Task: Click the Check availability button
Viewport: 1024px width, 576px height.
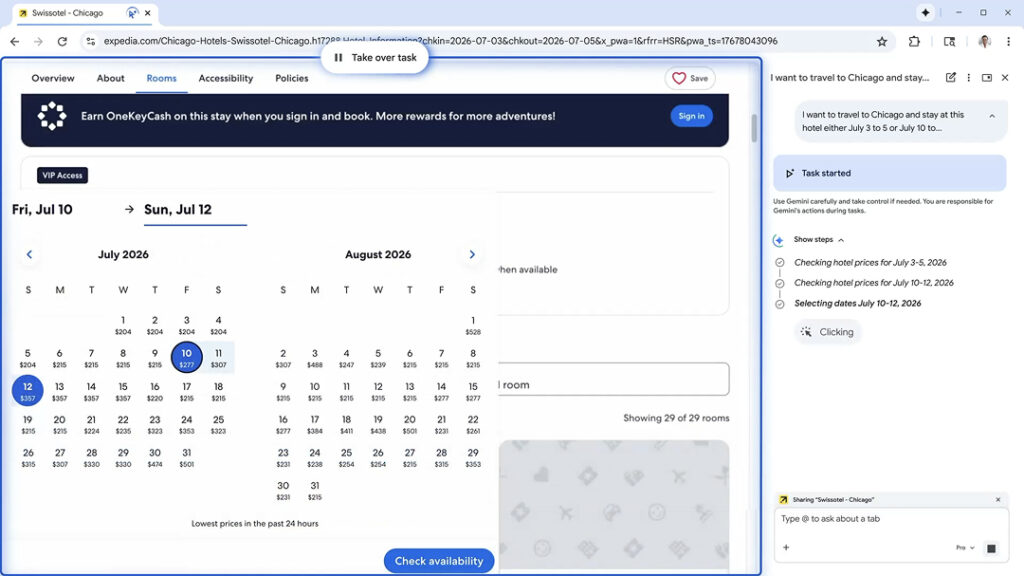Action: pyautogui.click(x=439, y=561)
